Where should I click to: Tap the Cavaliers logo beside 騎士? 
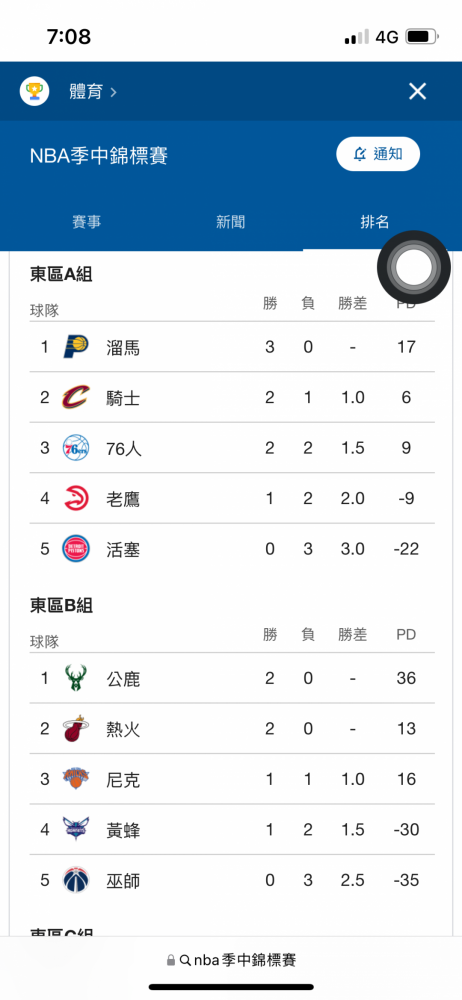tap(76, 397)
